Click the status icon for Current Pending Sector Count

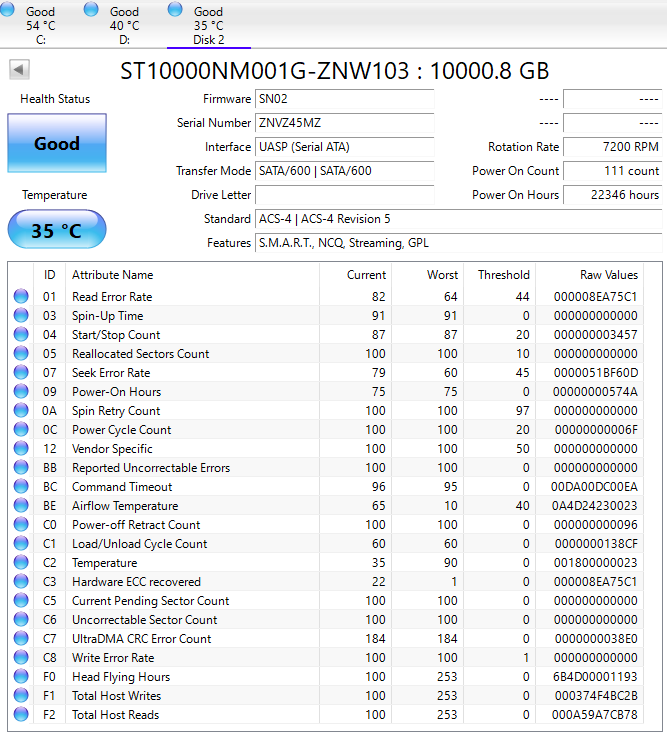(21, 600)
